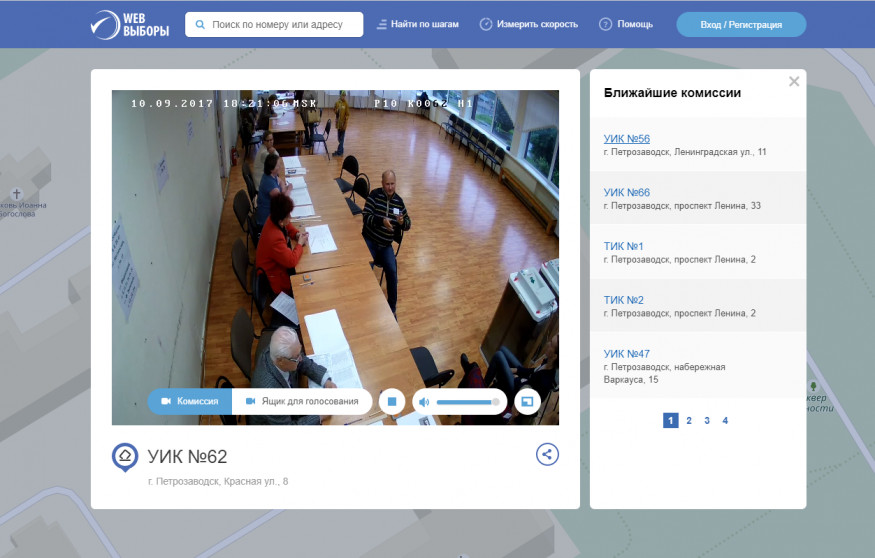Viewport: 875px width, 558px height.
Task: Switch to Ящик для голосования camera
Action: point(302,401)
